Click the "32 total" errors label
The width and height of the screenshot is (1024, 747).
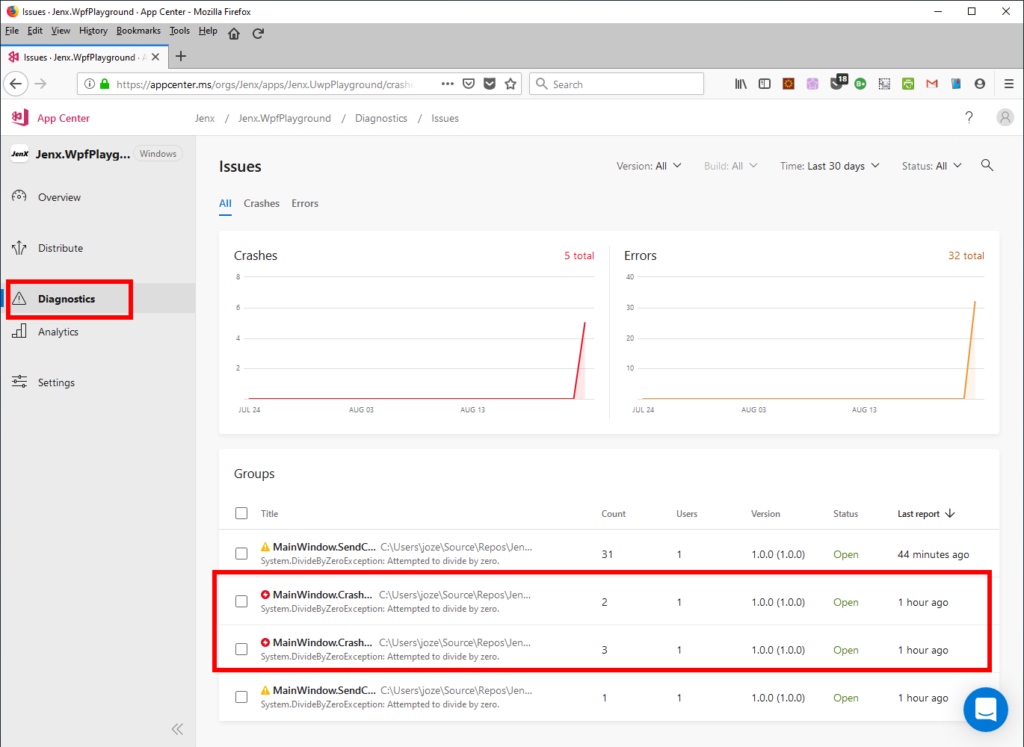tap(966, 255)
